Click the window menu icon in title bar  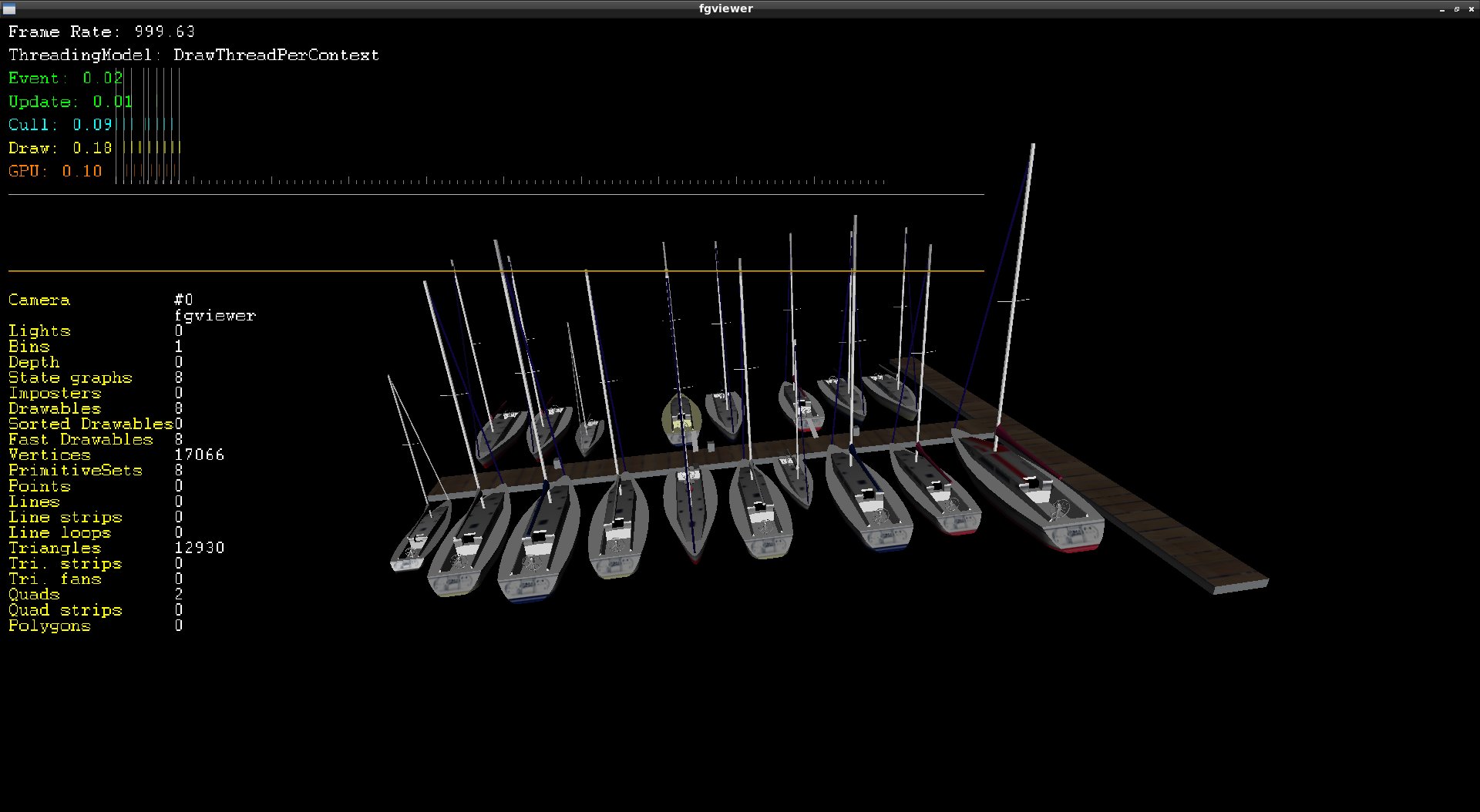[9, 8]
